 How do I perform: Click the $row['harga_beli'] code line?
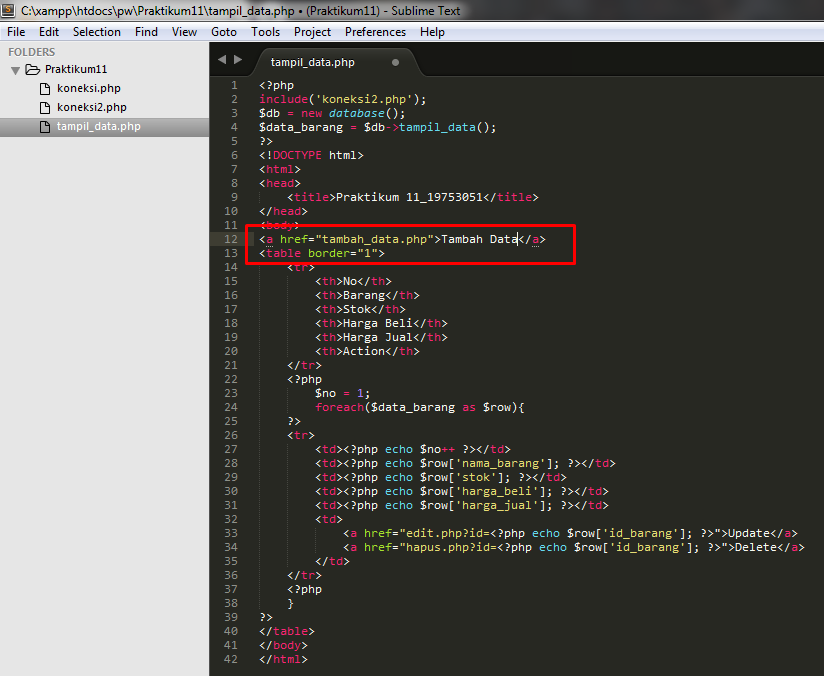click(462, 491)
